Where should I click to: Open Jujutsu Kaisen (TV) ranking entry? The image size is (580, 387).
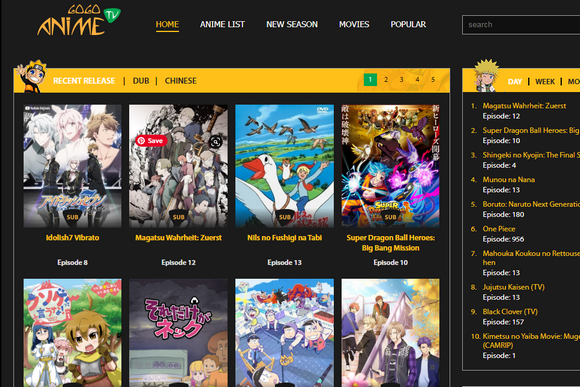[x=513, y=287]
